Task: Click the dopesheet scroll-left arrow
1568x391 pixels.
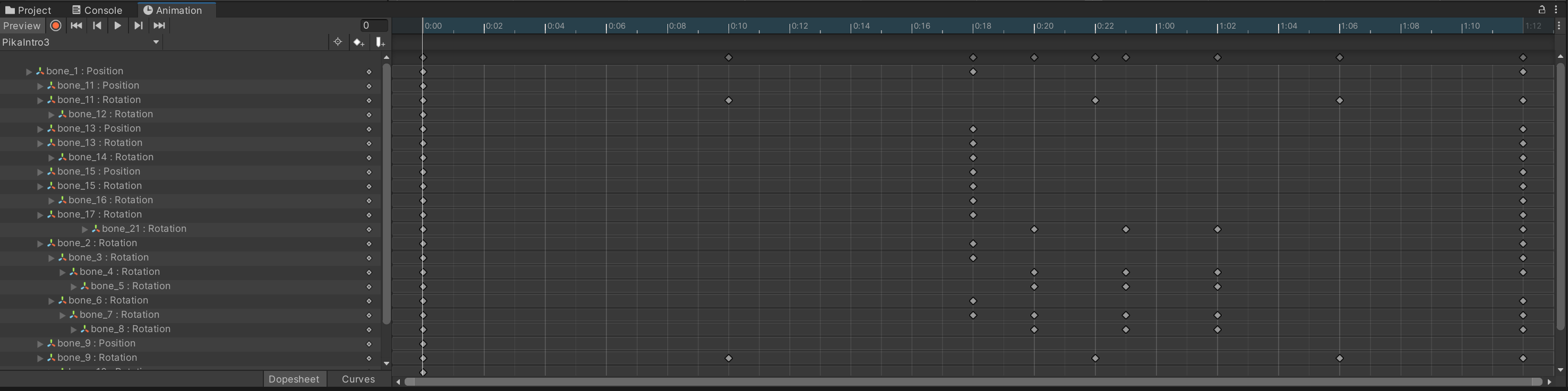Action: pos(398,382)
